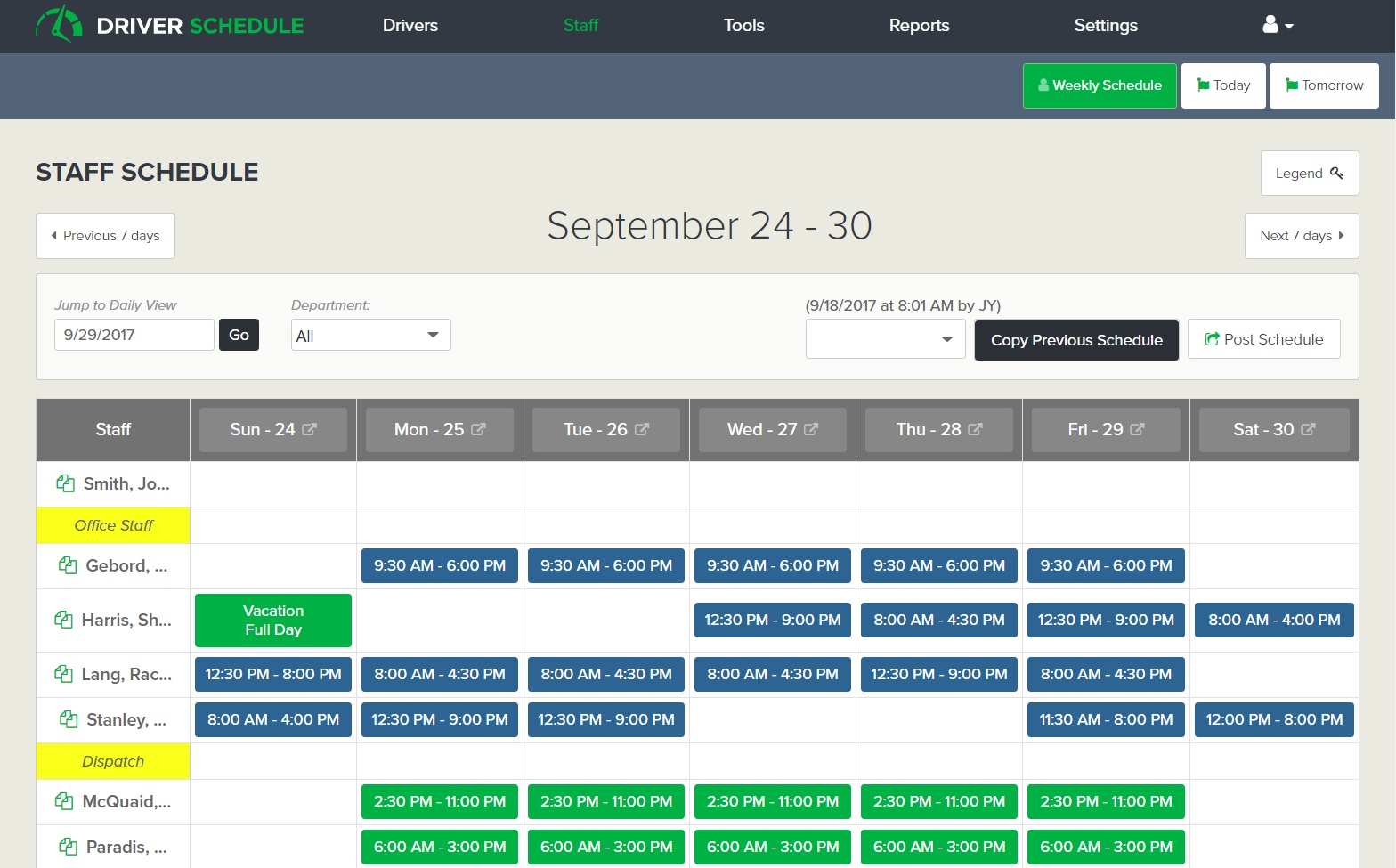Viewport: 1396px width, 868px height.
Task: Select Stanley Tuesday 12:30 PM - 9:00 PM shift
Action: pyautogui.click(x=606, y=719)
